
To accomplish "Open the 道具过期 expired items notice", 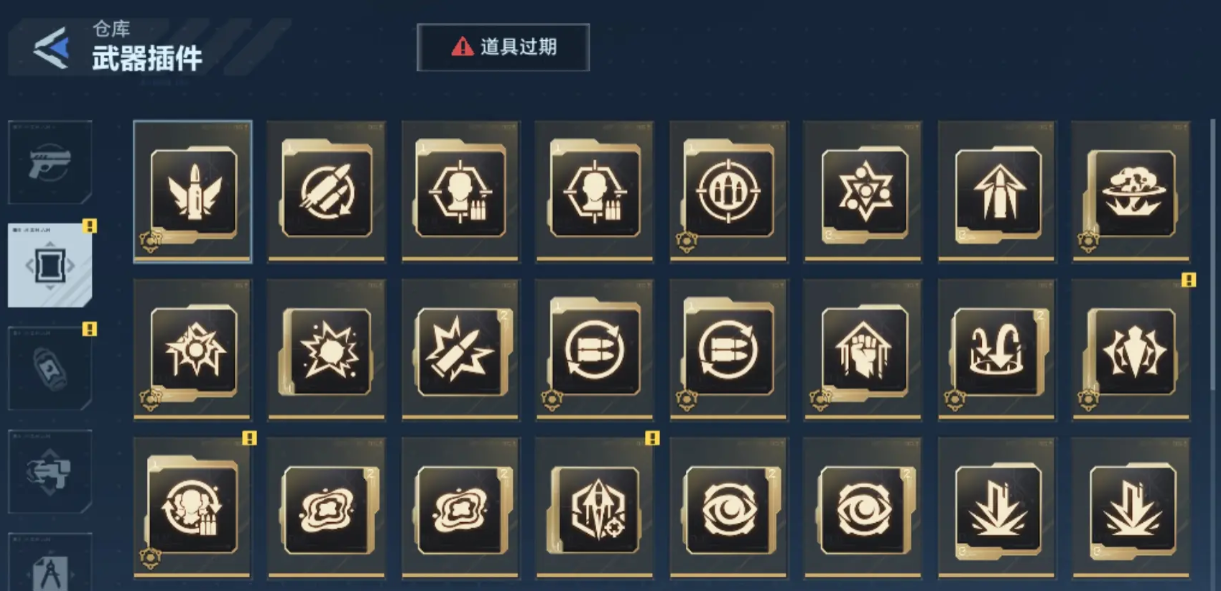I will click(x=503, y=47).
